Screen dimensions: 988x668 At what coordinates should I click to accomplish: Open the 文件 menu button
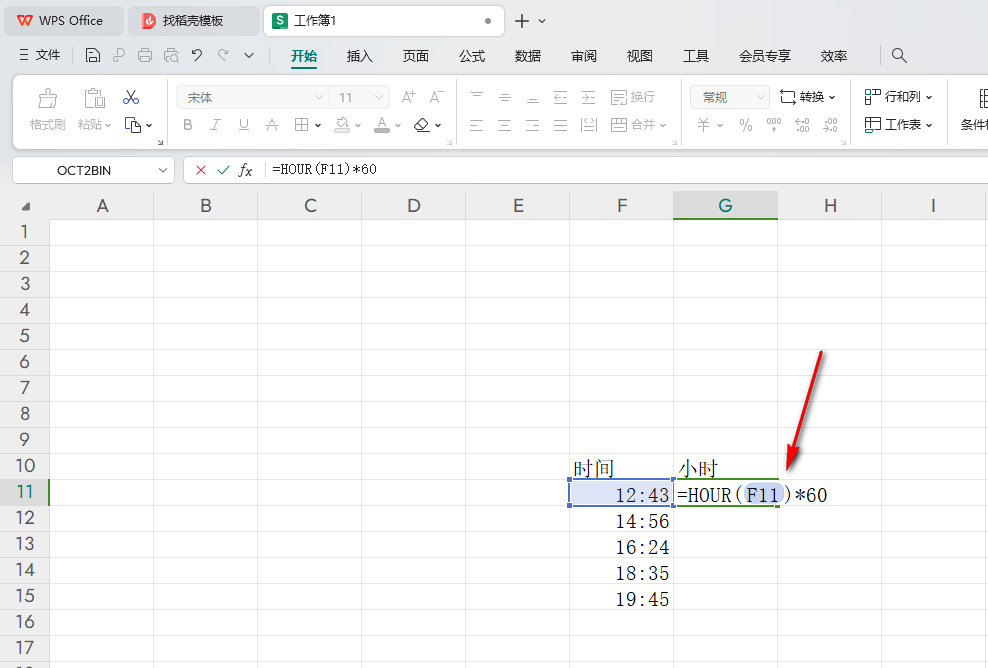(40, 56)
